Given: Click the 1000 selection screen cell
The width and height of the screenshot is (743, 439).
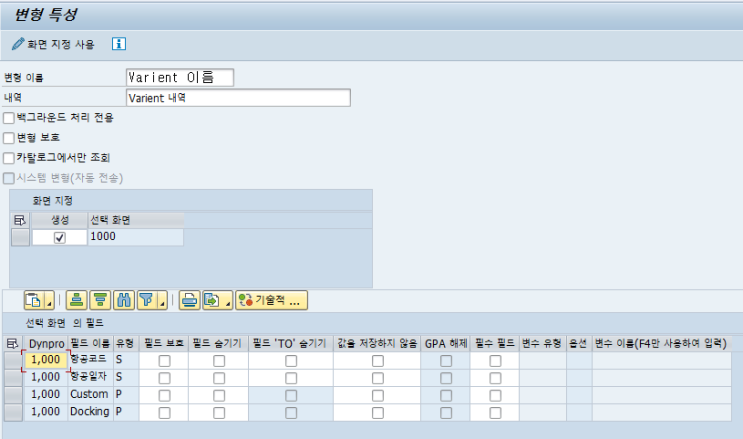Looking at the screenshot, I should coord(136,237).
